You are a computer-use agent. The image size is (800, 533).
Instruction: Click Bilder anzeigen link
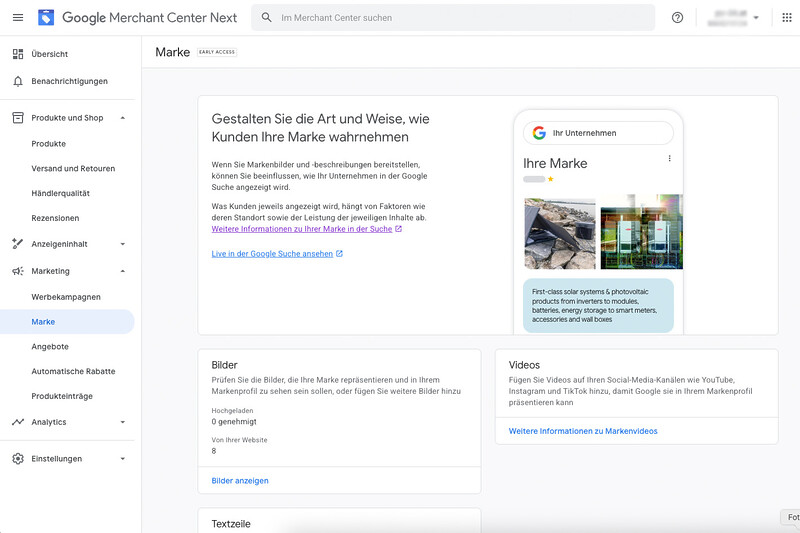(x=240, y=480)
